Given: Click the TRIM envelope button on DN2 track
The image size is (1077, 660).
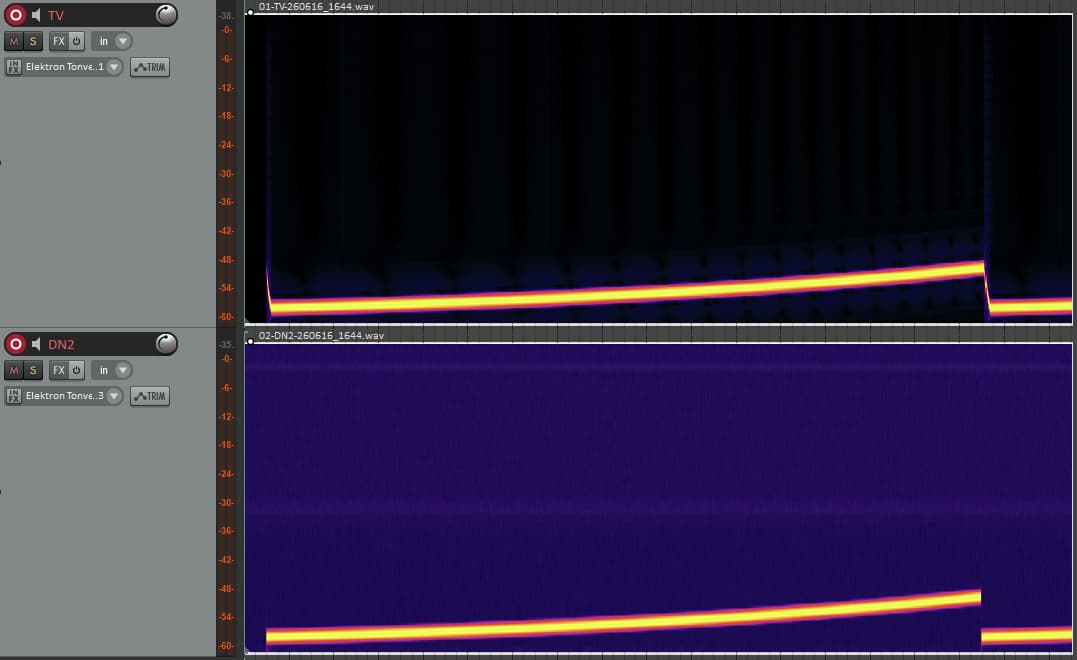Looking at the screenshot, I should [150, 396].
